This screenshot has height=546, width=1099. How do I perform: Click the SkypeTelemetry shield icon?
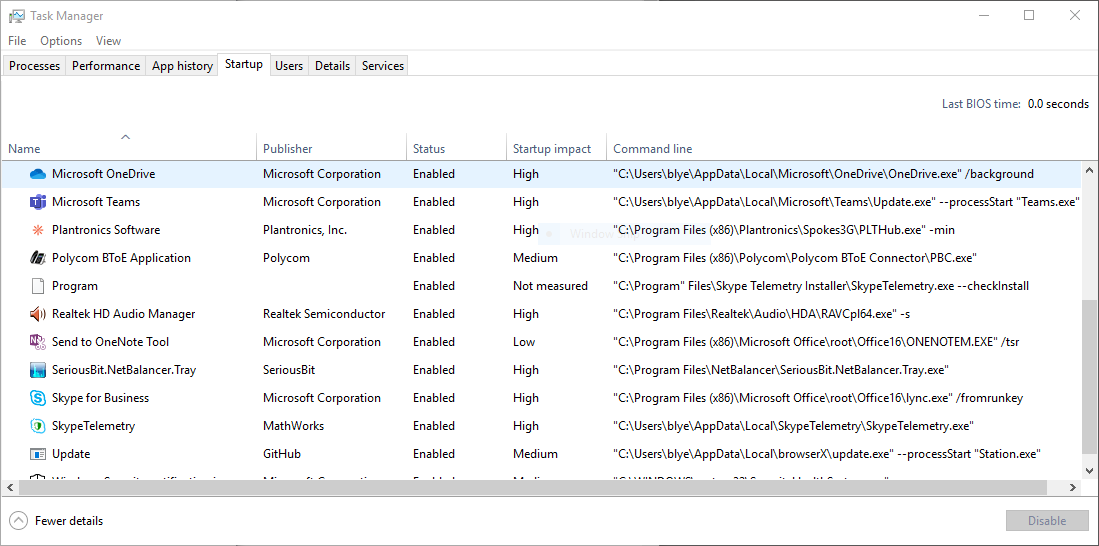[38, 426]
